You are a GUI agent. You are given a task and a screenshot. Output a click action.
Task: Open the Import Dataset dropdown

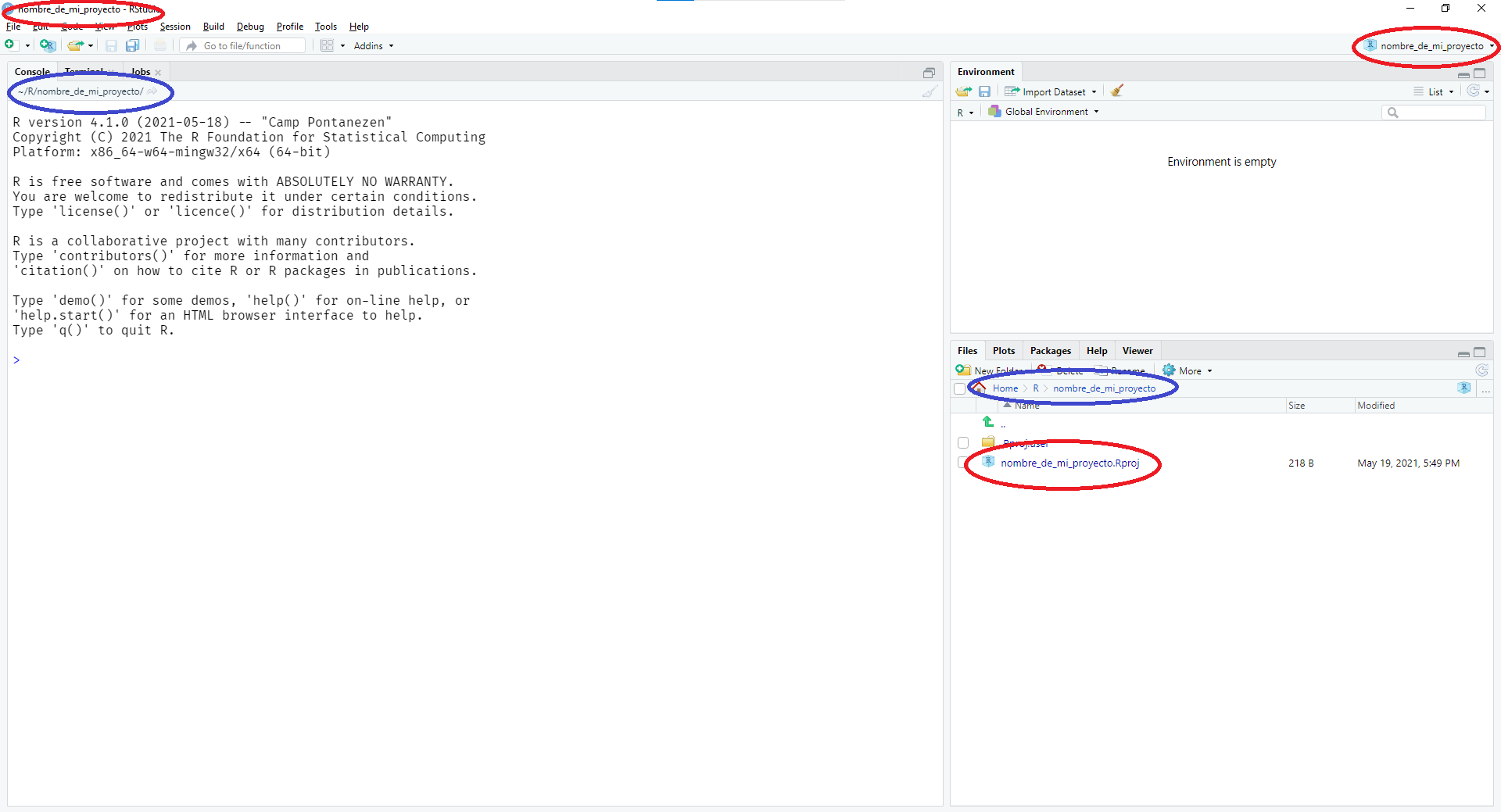[x=1051, y=91]
